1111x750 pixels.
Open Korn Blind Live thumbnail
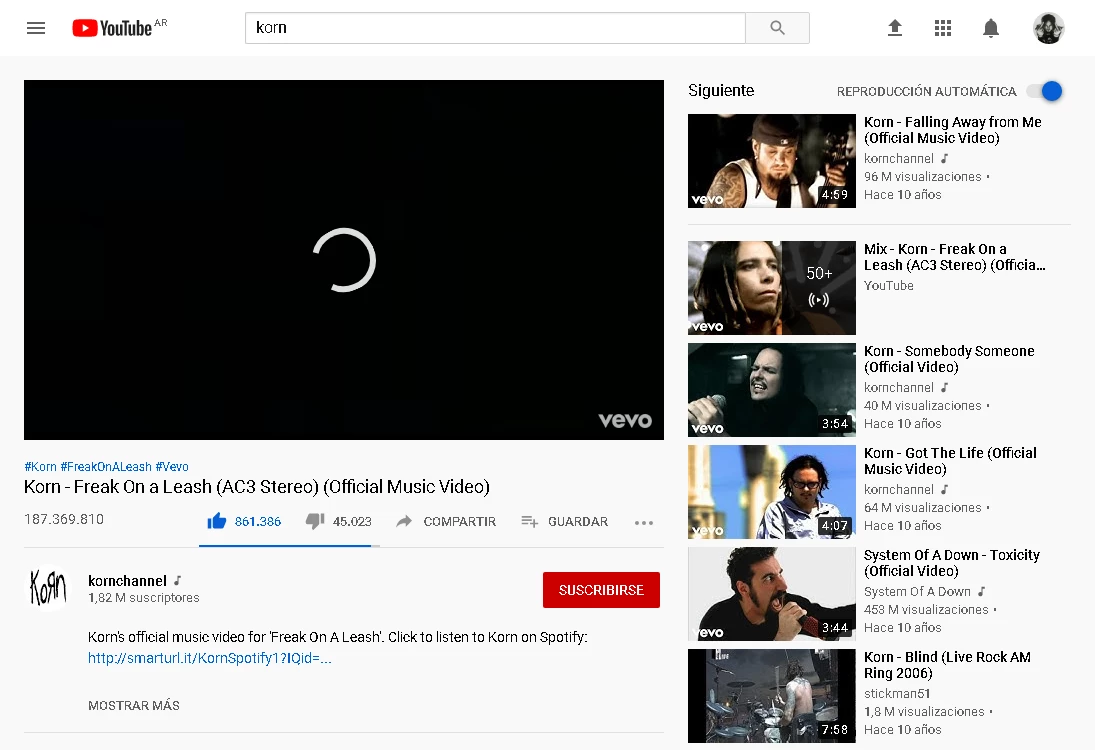[x=772, y=696]
